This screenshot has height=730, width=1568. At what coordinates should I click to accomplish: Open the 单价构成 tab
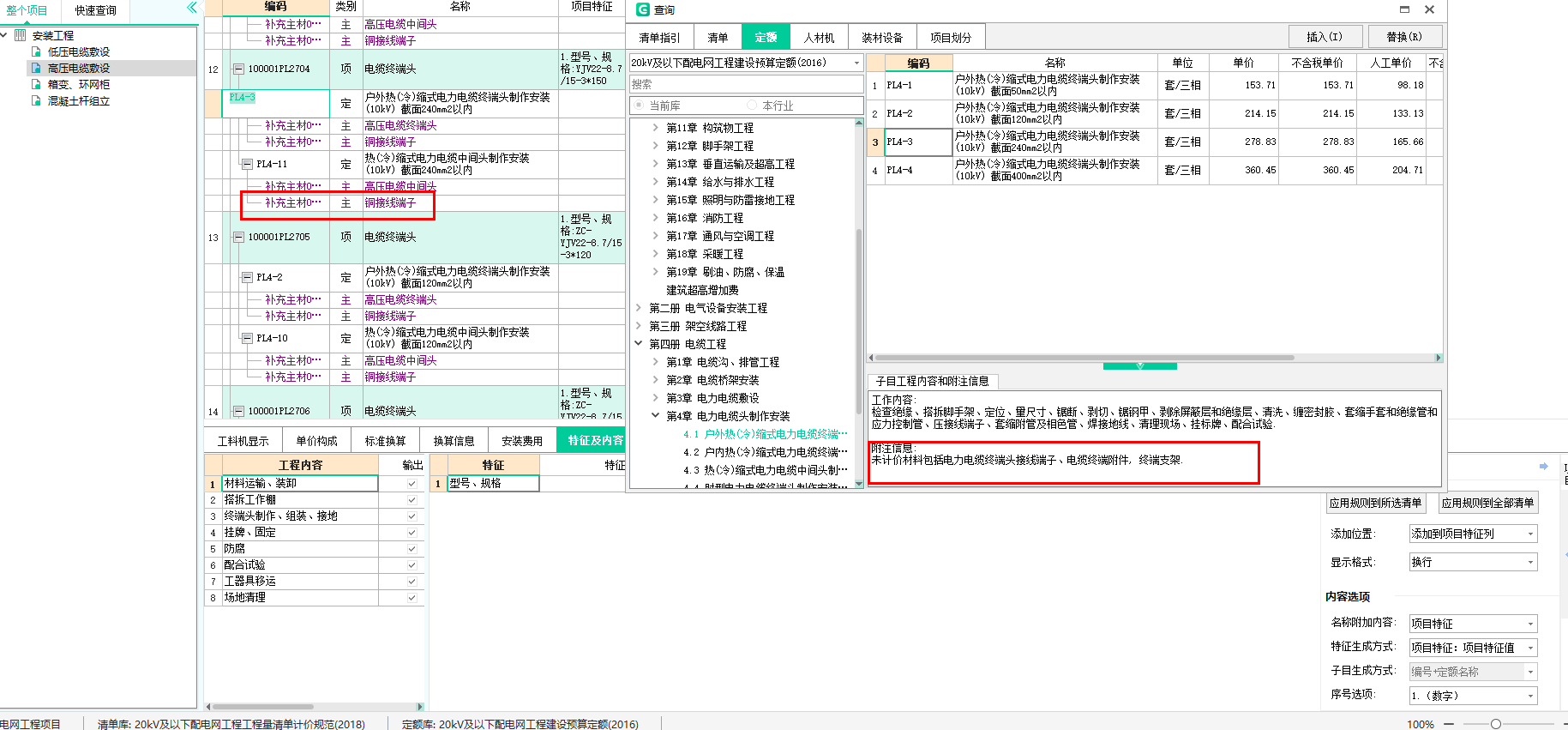[x=316, y=441]
